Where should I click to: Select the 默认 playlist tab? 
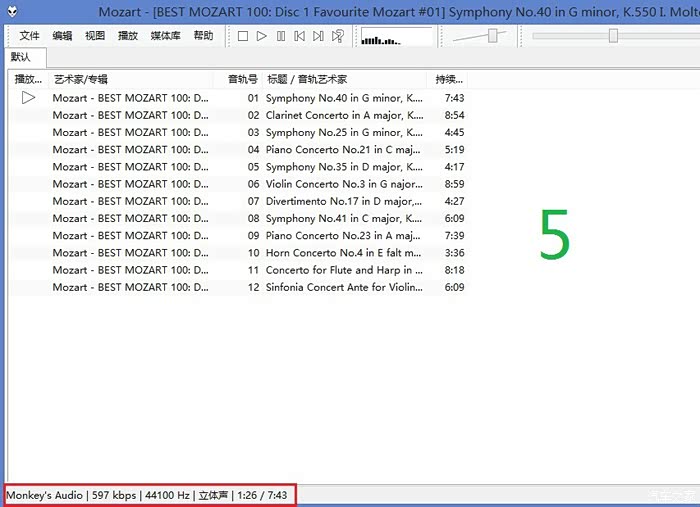pos(21,57)
